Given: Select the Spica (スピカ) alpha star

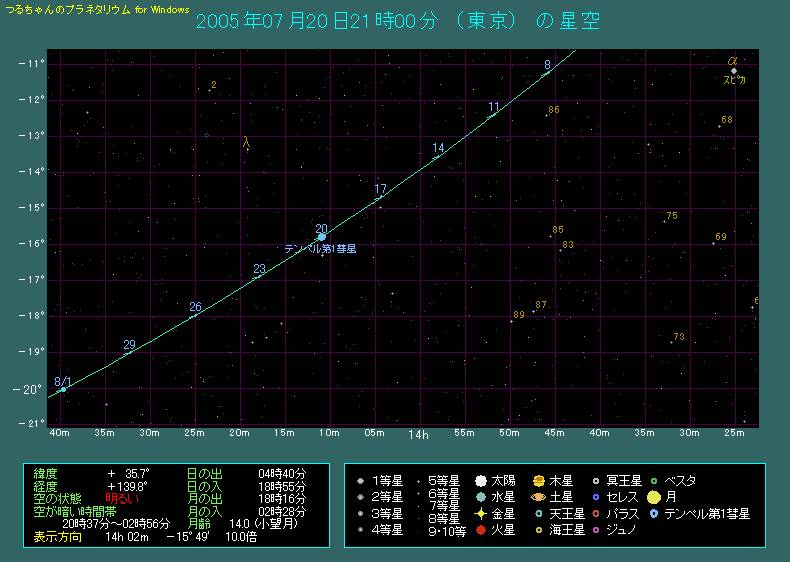Looking at the screenshot, I should pyautogui.click(x=734, y=71).
